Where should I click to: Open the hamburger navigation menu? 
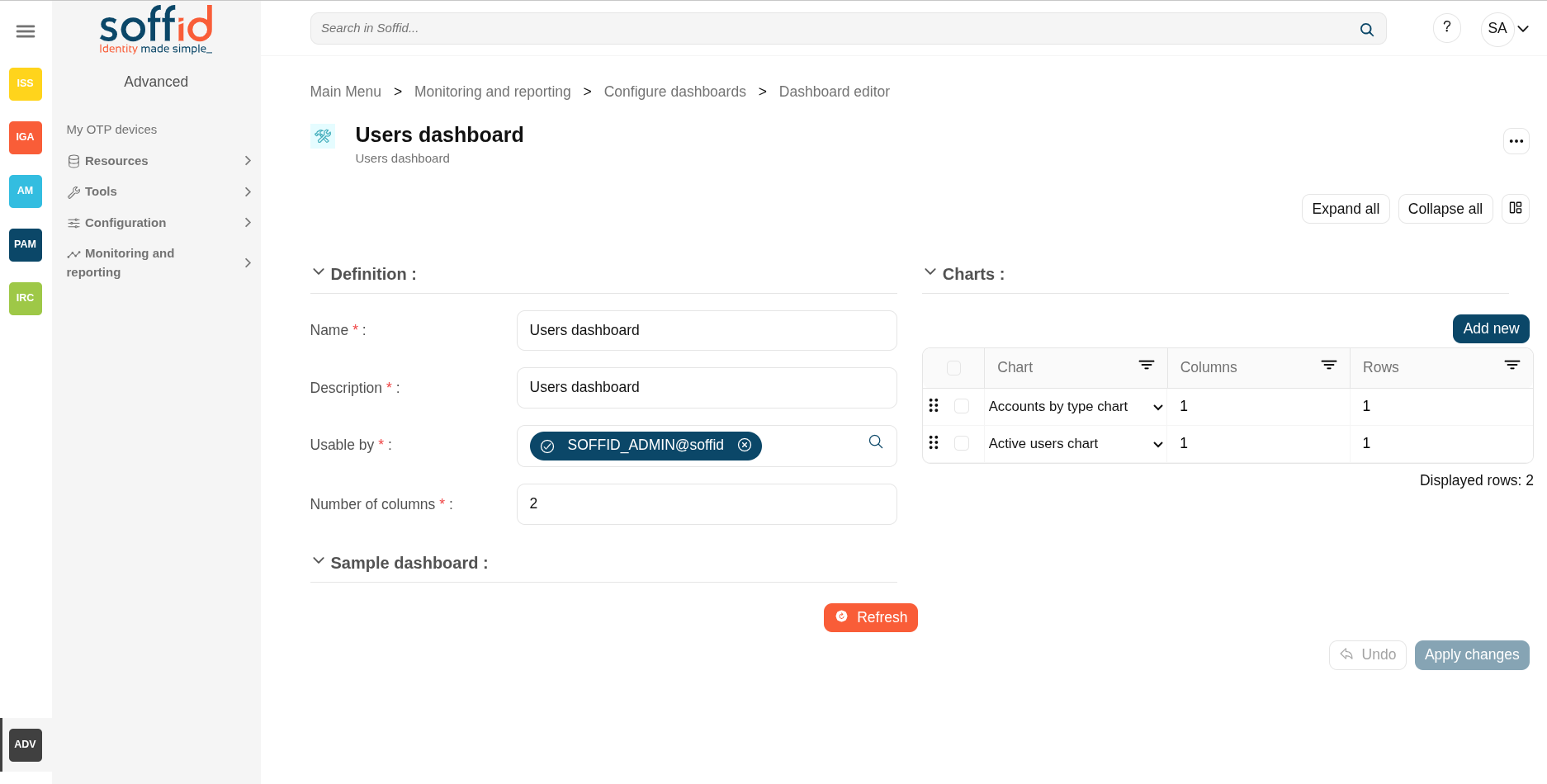26,31
